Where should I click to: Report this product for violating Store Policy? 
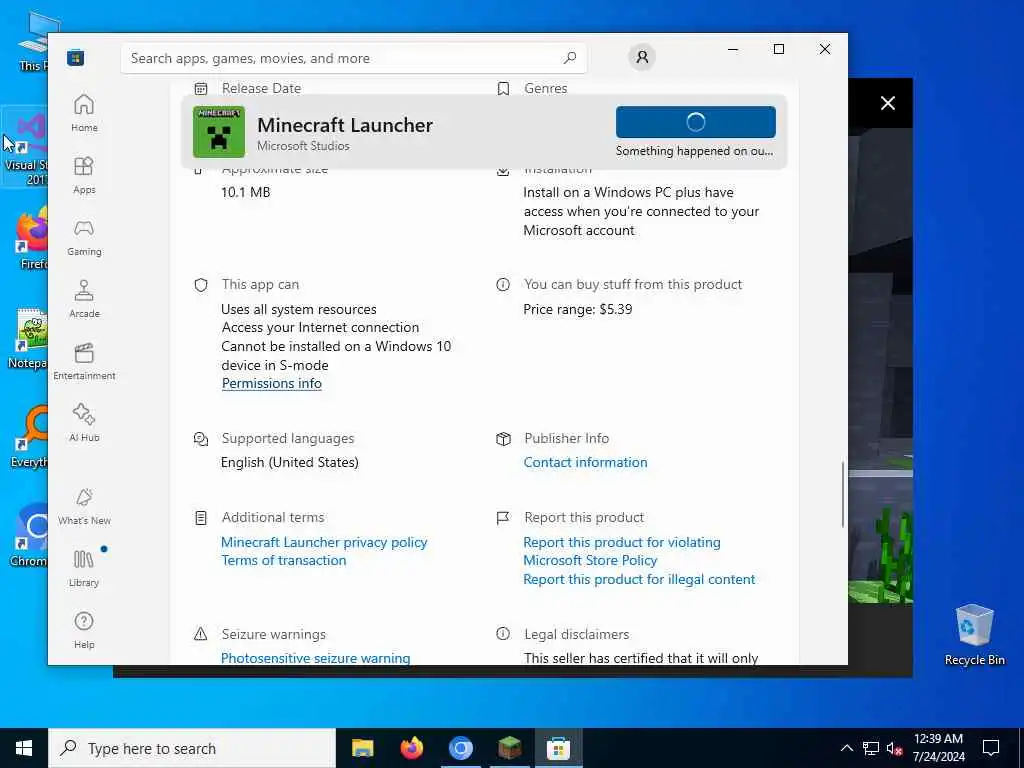click(622, 551)
